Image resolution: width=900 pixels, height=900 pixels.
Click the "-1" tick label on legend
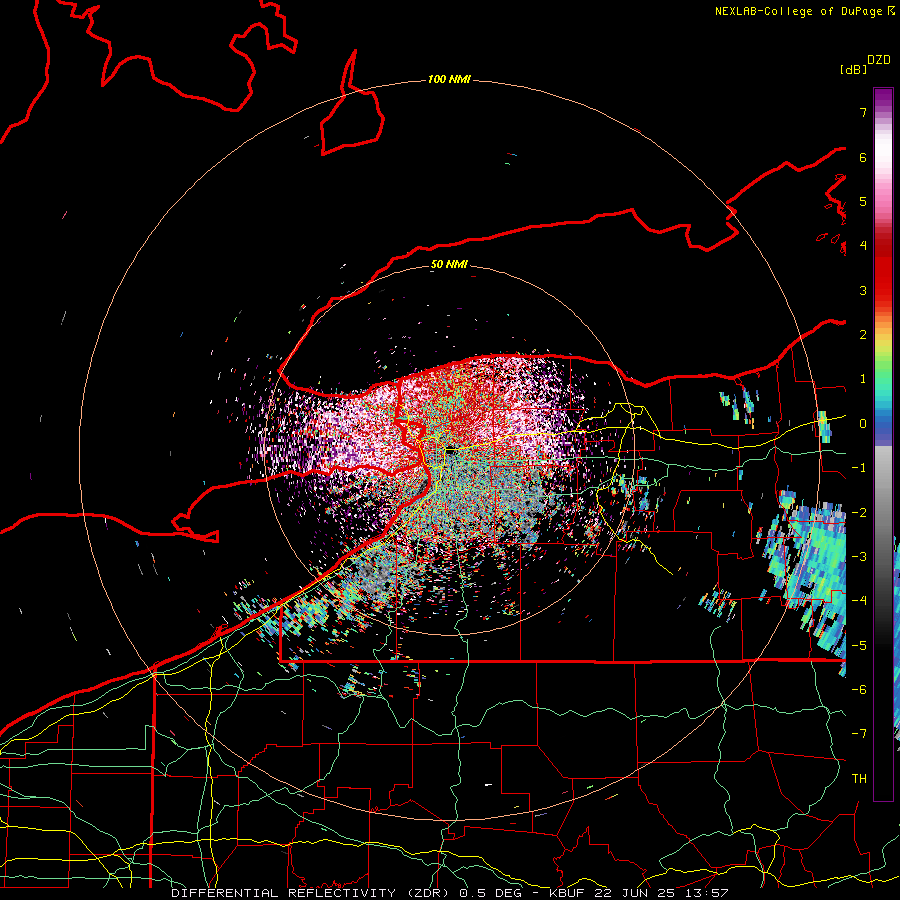coord(859,468)
